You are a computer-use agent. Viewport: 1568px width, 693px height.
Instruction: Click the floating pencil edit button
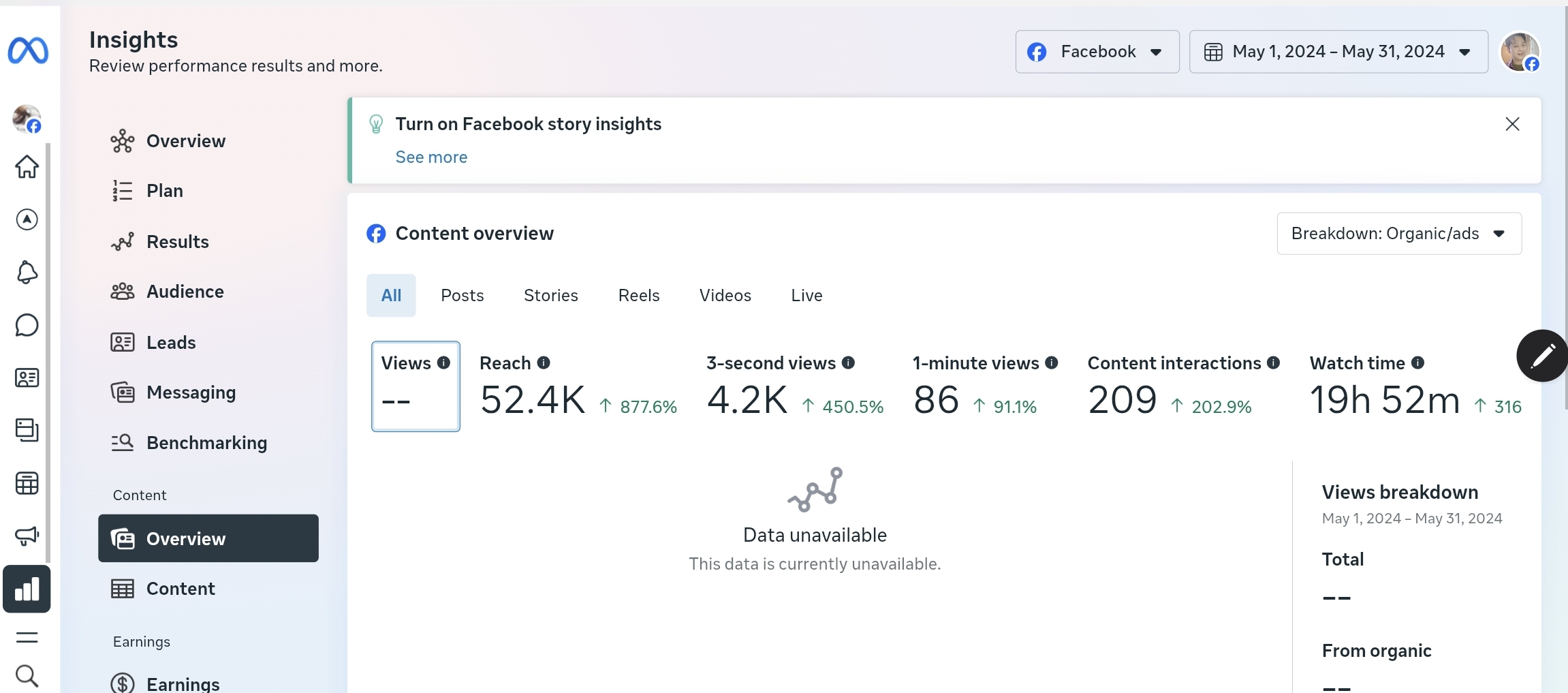(1542, 356)
